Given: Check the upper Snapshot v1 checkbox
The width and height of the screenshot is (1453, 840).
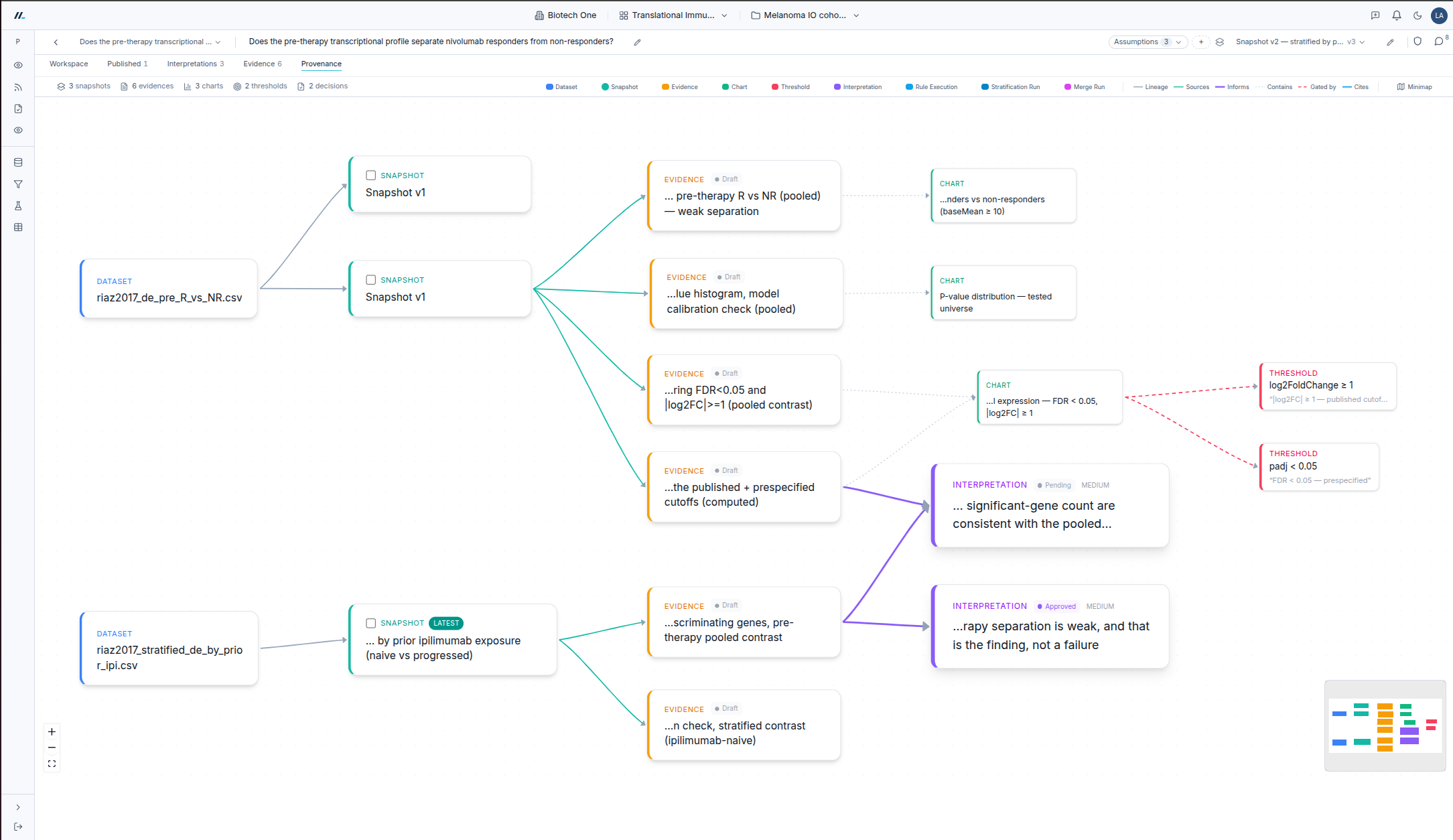Looking at the screenshot, I should click(x=370, y=176).
